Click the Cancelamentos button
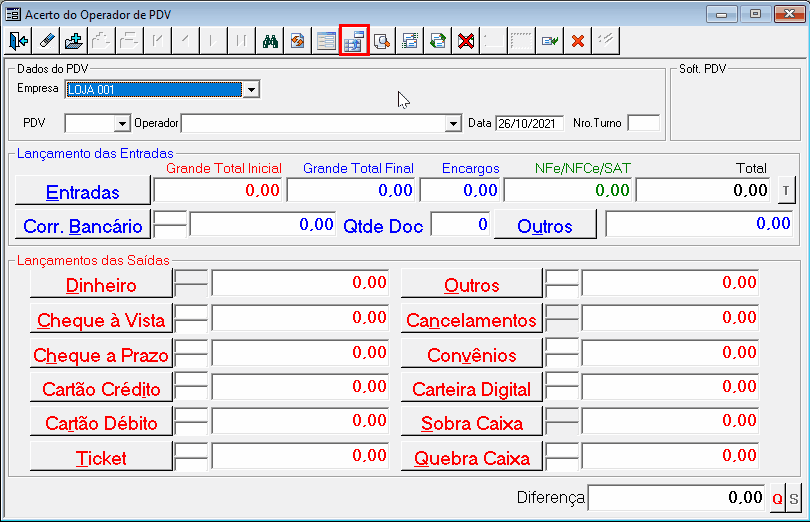The width and height of the screenshot is (810, 522). pos(472,319)
